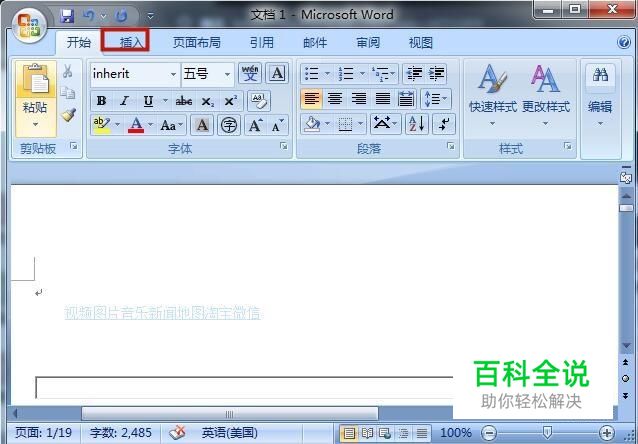The width and height of the screenshot is (638, 444).
Task: Open the phonetic guide (wén) tool
Action: coord(250,74)
